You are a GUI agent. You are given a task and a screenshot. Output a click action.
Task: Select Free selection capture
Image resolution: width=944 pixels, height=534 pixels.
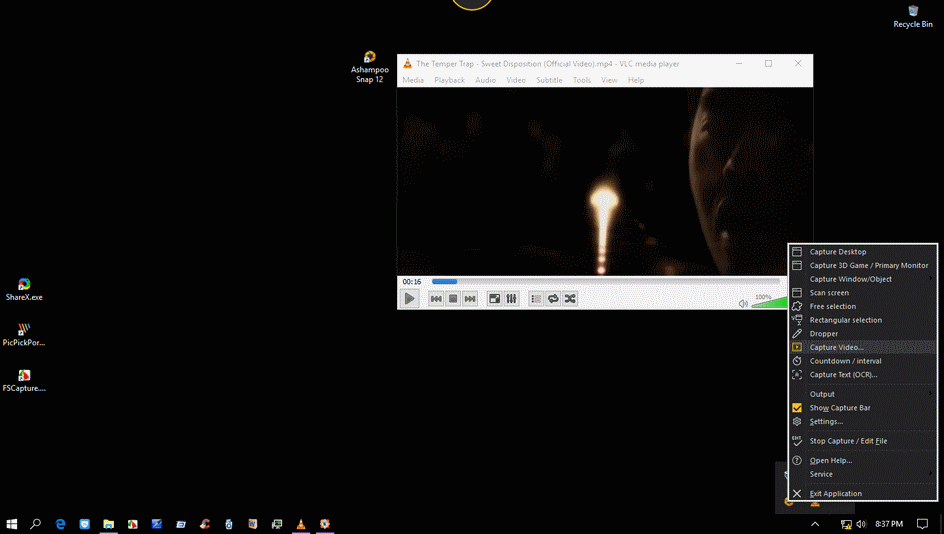[x=862, y=306]
